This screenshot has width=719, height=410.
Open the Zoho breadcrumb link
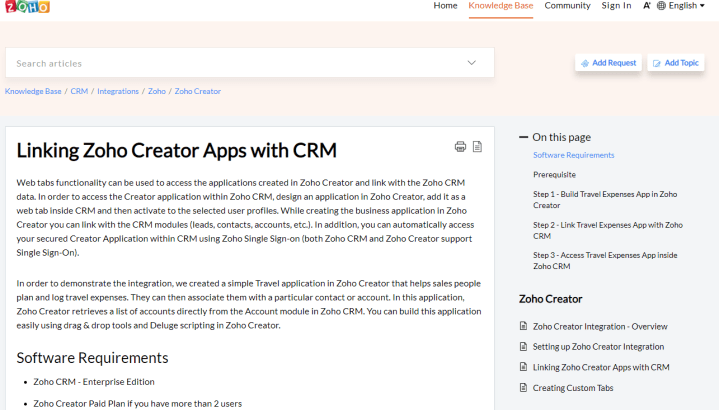[x=157, y=91]
